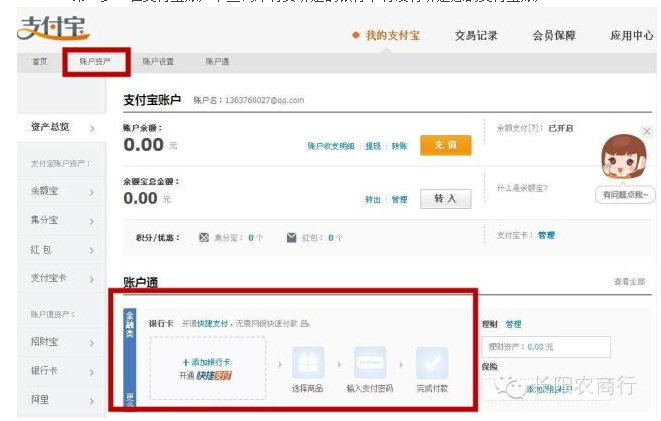Click the 金融类 vertical tab
This screenshot has height=421, width=661.
(129, 324)
